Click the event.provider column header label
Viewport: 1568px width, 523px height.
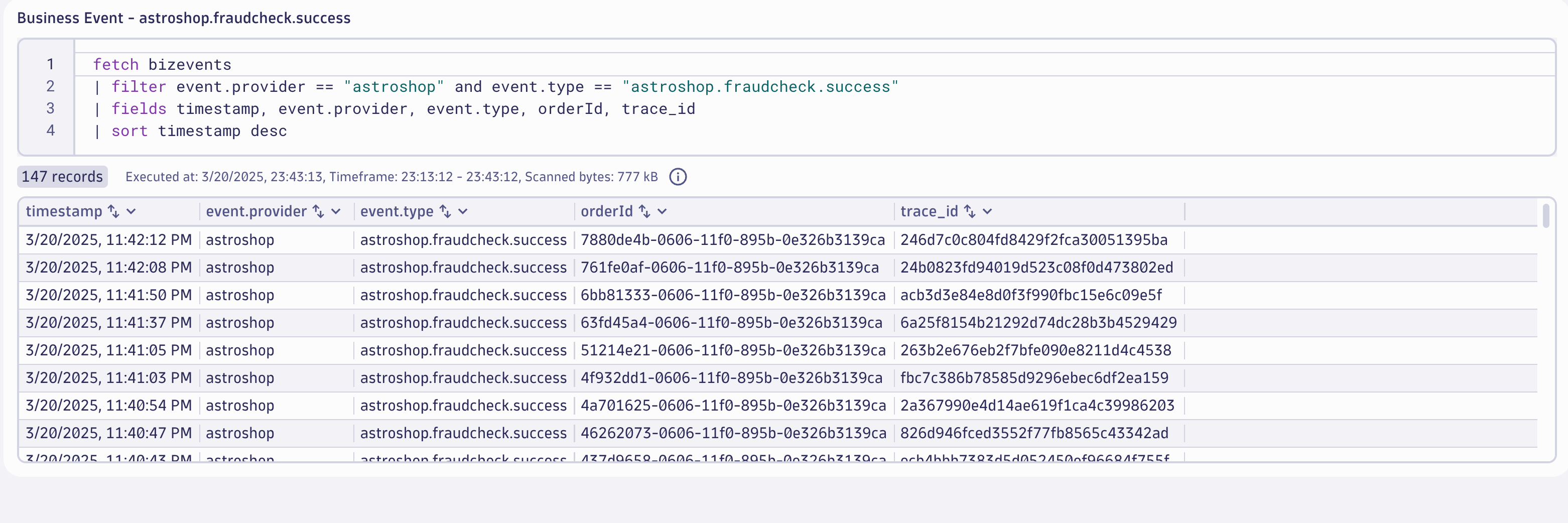[x=255, y=211]
